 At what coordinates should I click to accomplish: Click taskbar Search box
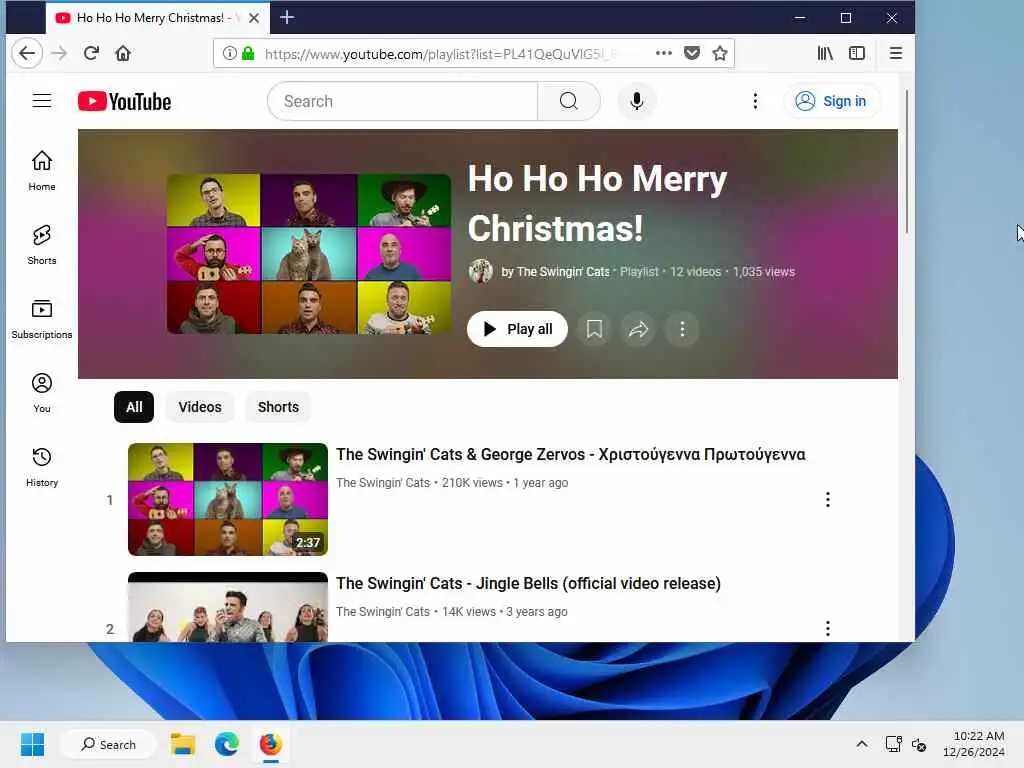[108, 744]
